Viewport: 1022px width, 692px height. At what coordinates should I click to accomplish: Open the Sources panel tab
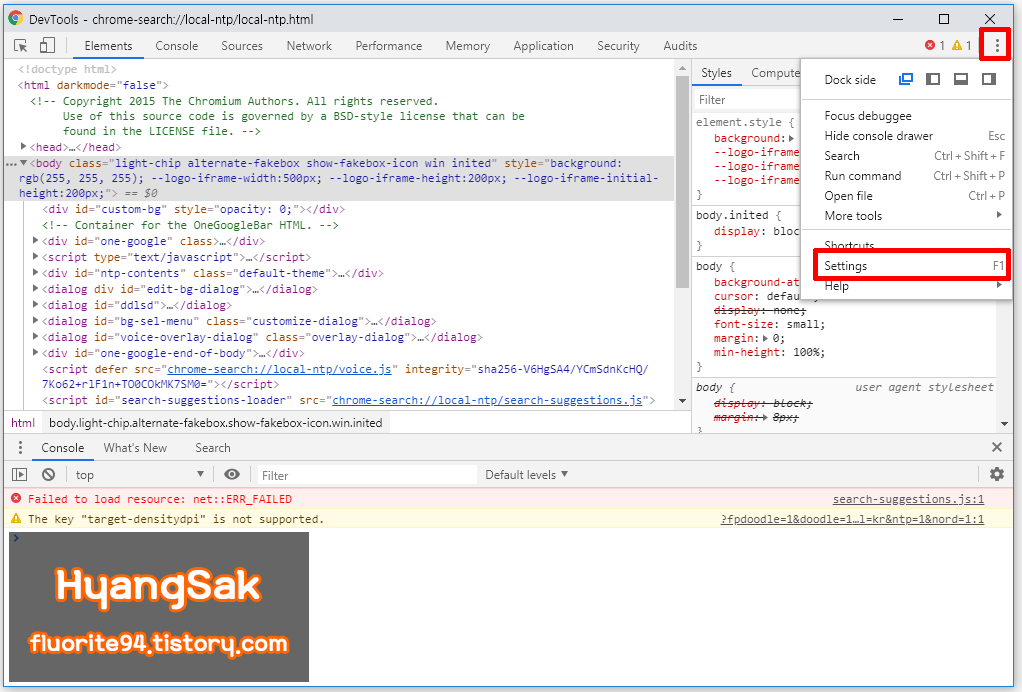[x=242, y=46]
